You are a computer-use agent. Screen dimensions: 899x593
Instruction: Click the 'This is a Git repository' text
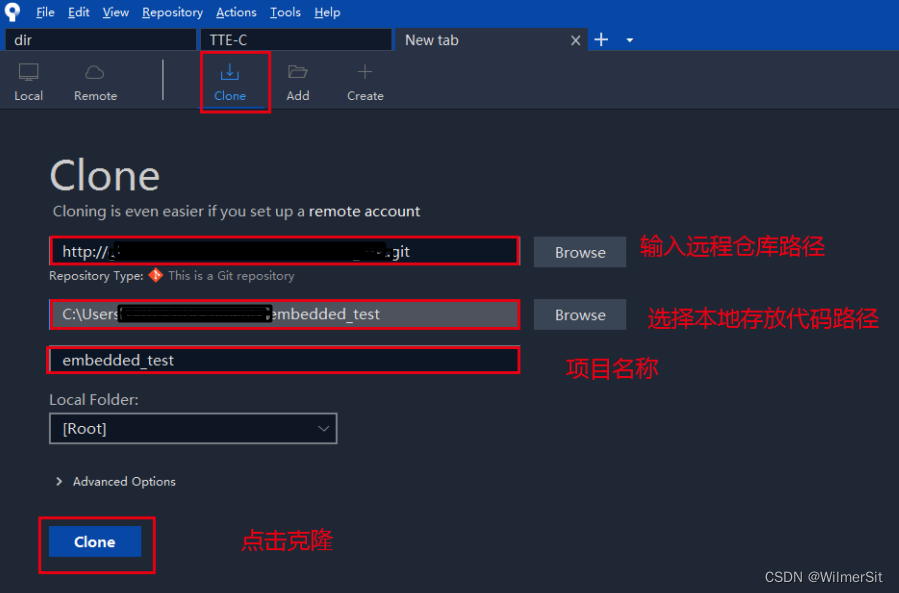(x=231, y=276)
